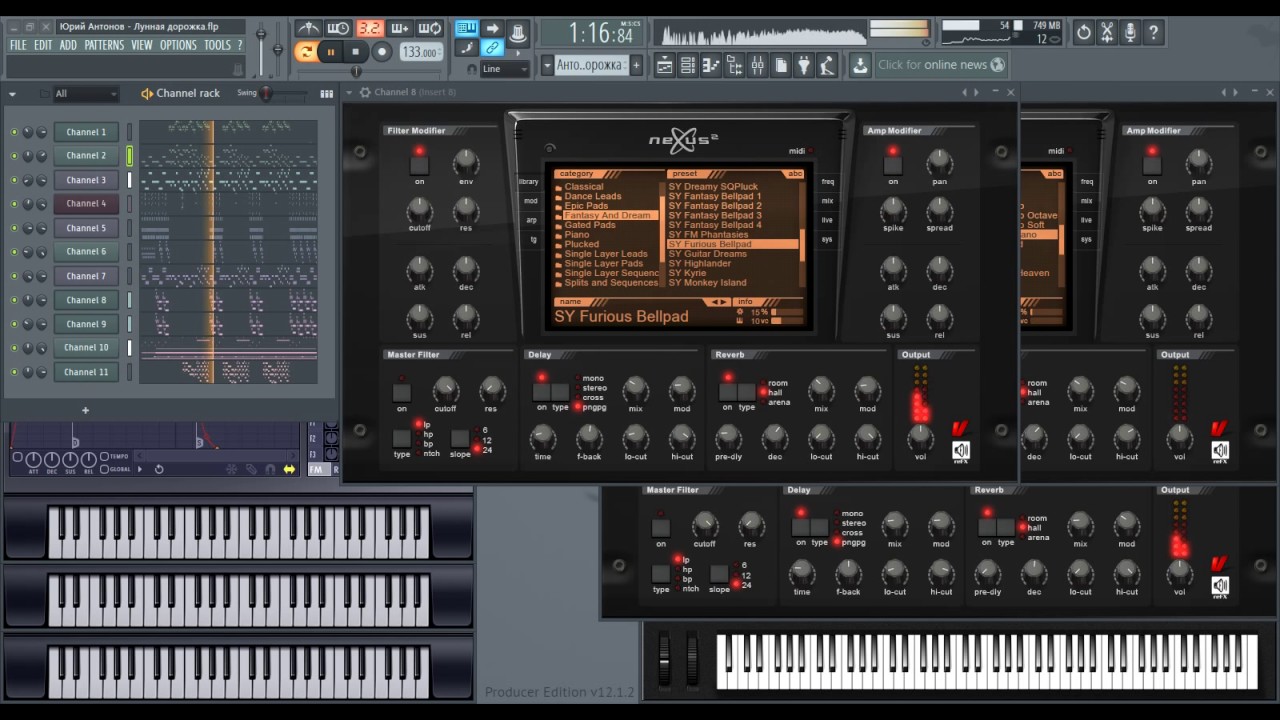
Task: Toggle the metronome icon
Action: click(x=309, y=28)
